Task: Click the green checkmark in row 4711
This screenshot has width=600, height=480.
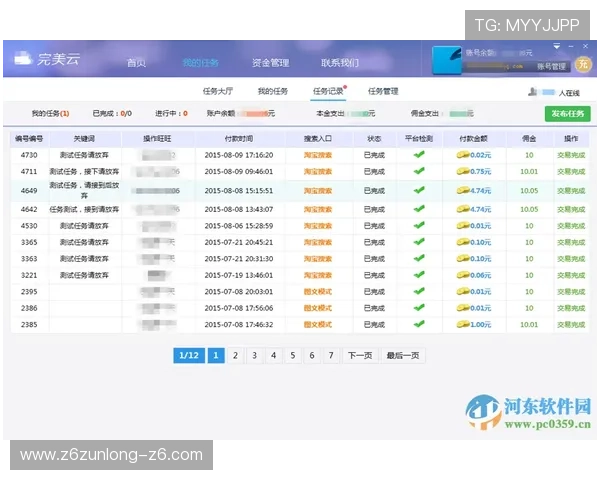Action: click(419, 171)
